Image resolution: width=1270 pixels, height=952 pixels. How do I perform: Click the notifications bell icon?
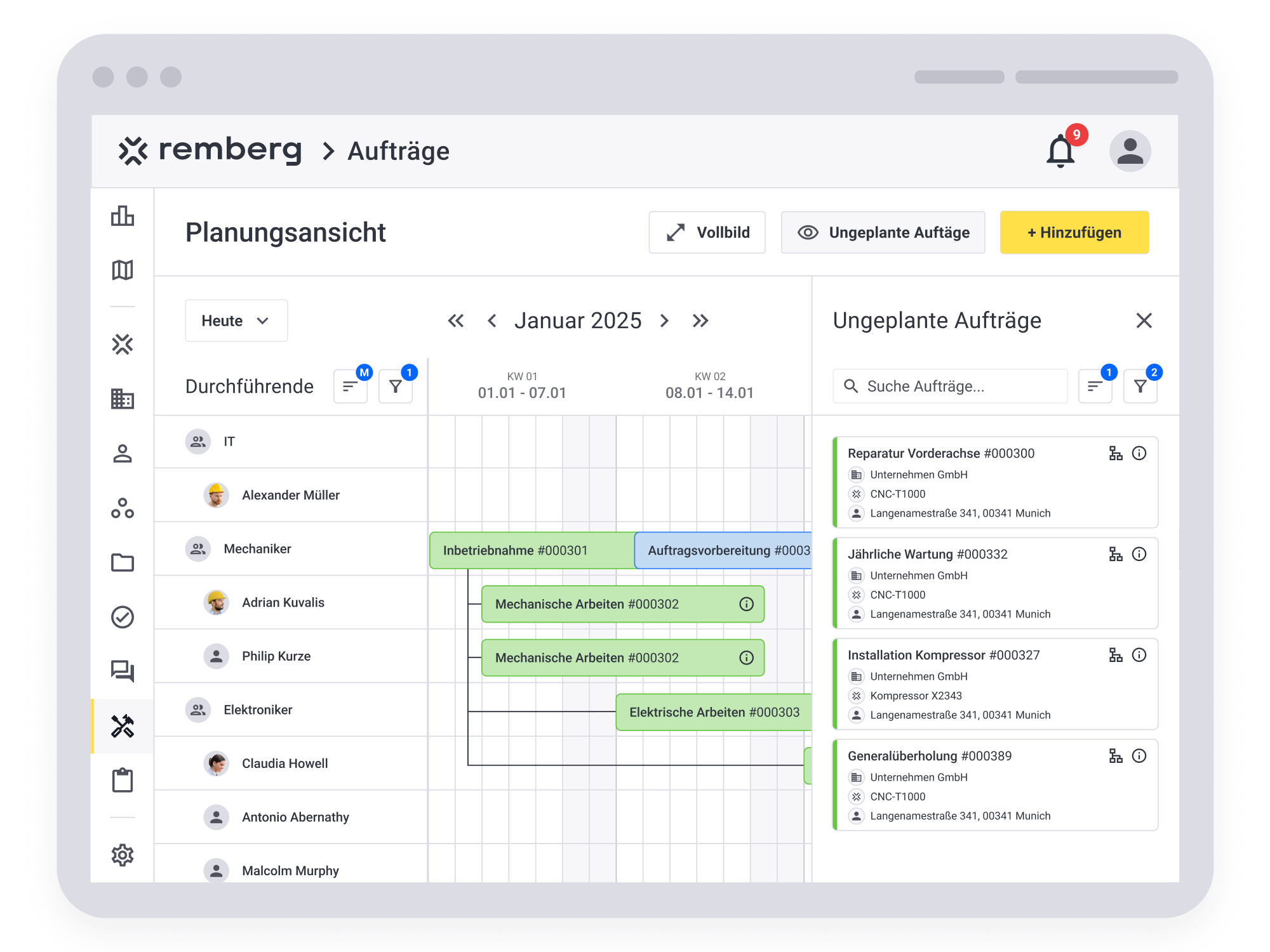(1060, 152)
